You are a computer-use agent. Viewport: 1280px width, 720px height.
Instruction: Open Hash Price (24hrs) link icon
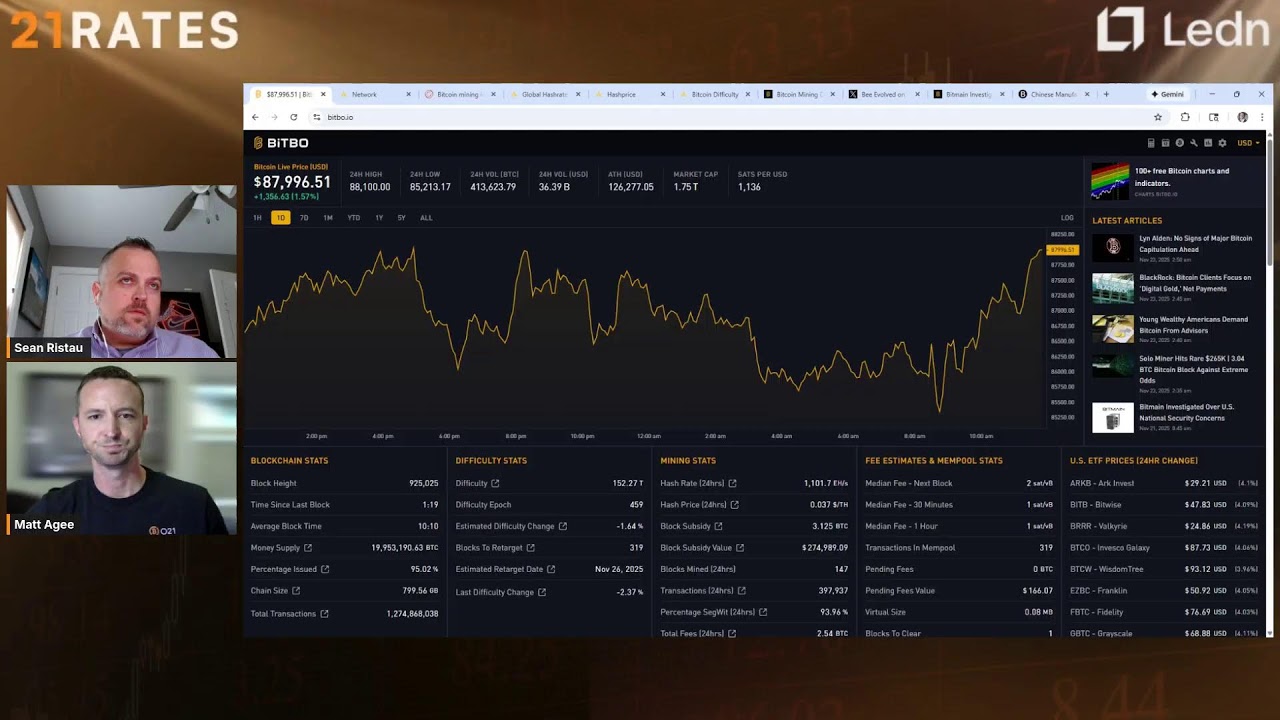[735, 505]
